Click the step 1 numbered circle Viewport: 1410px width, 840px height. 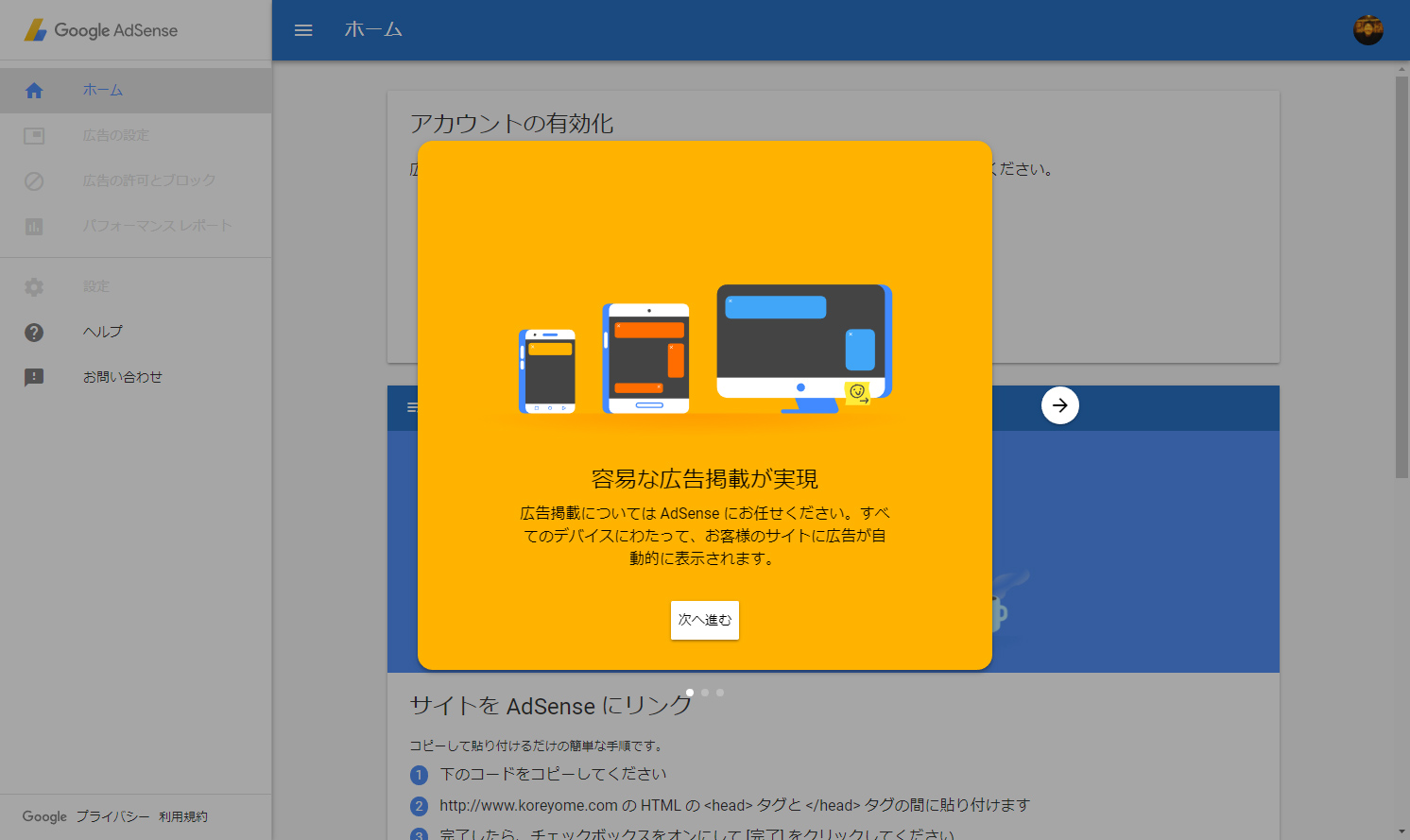[420, 775]
